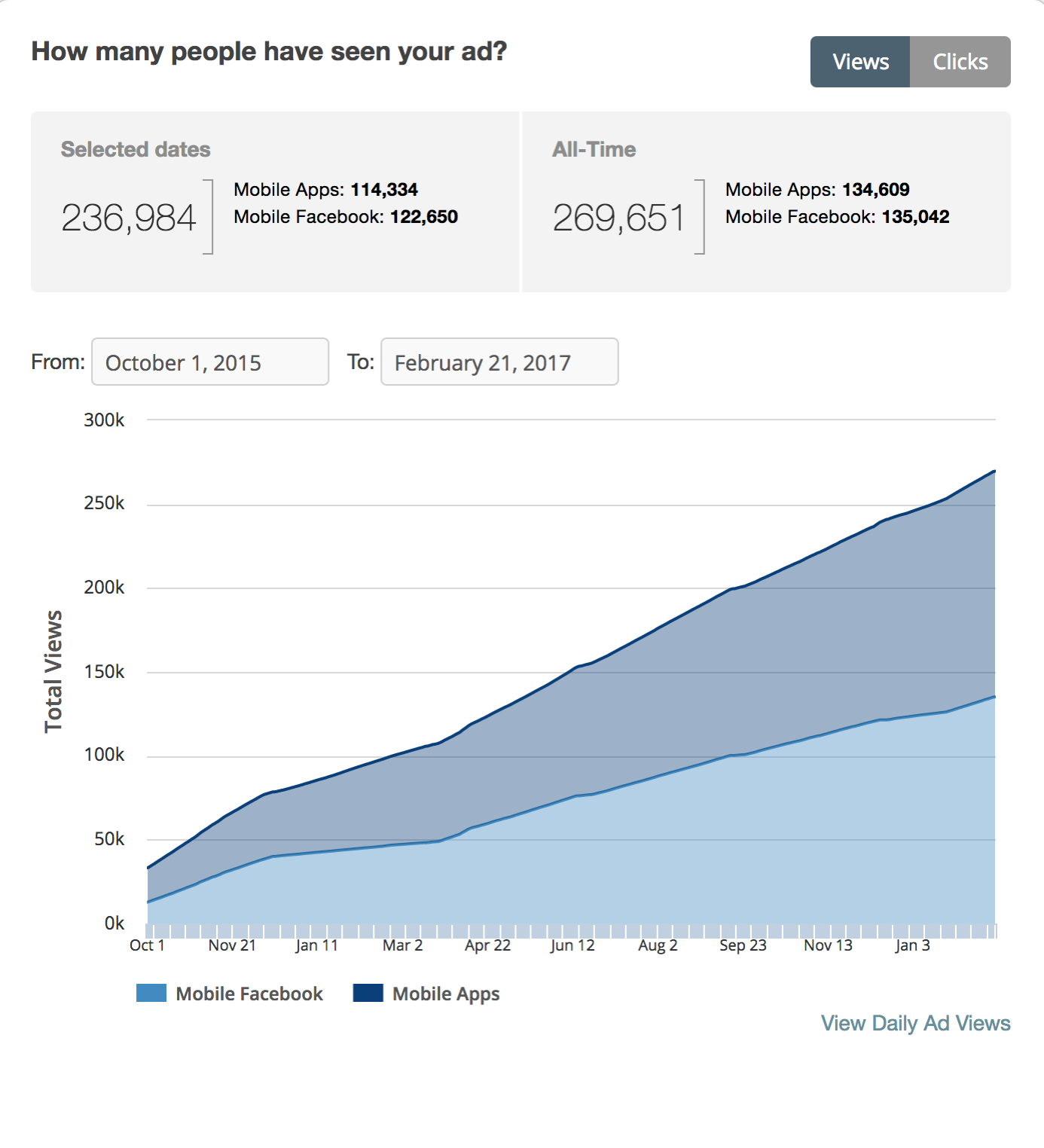
Task: Open the From date picker showing October 1, 2015
Action: (209, 362)
